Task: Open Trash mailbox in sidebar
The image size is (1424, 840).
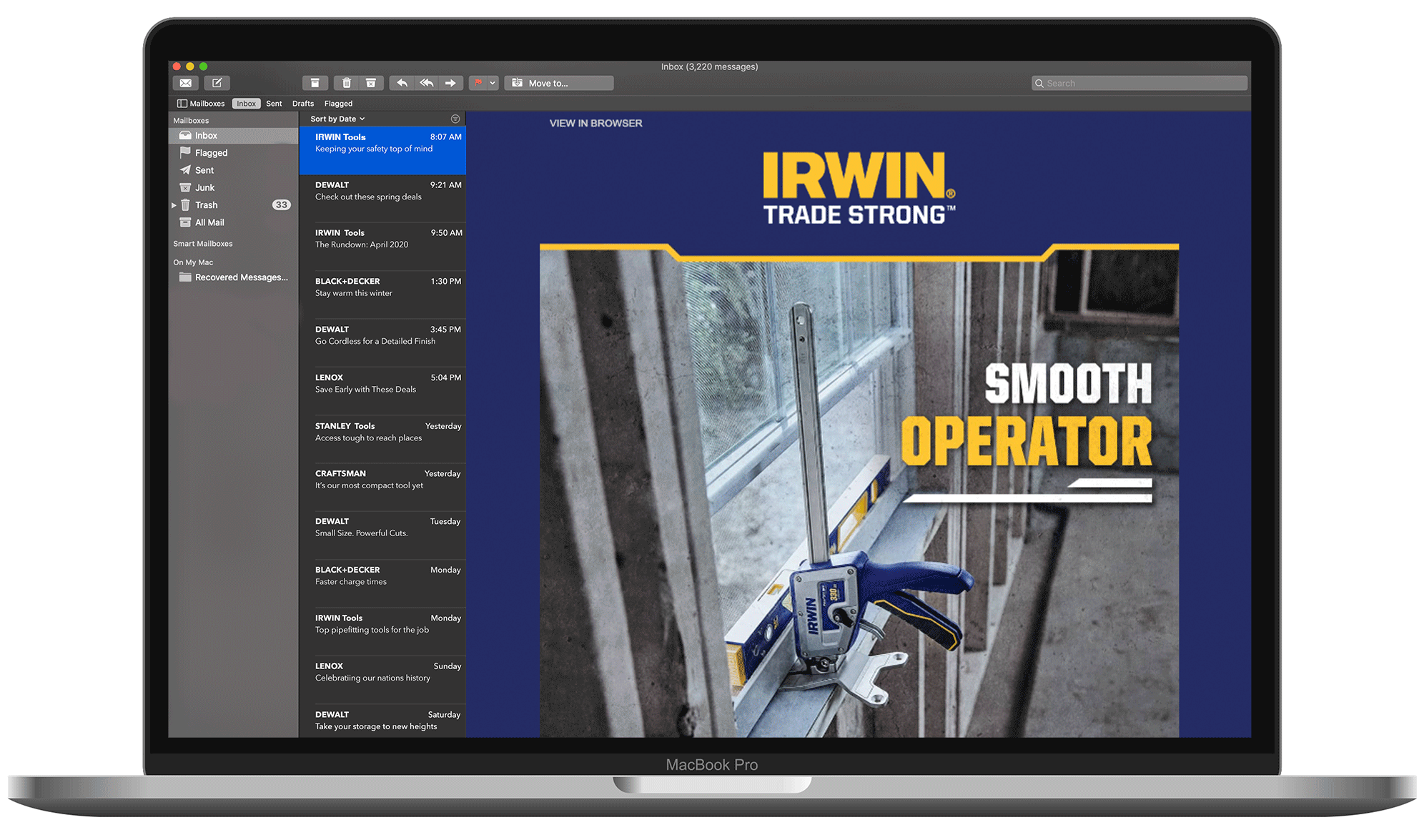Action: click(x=233, y=205)
